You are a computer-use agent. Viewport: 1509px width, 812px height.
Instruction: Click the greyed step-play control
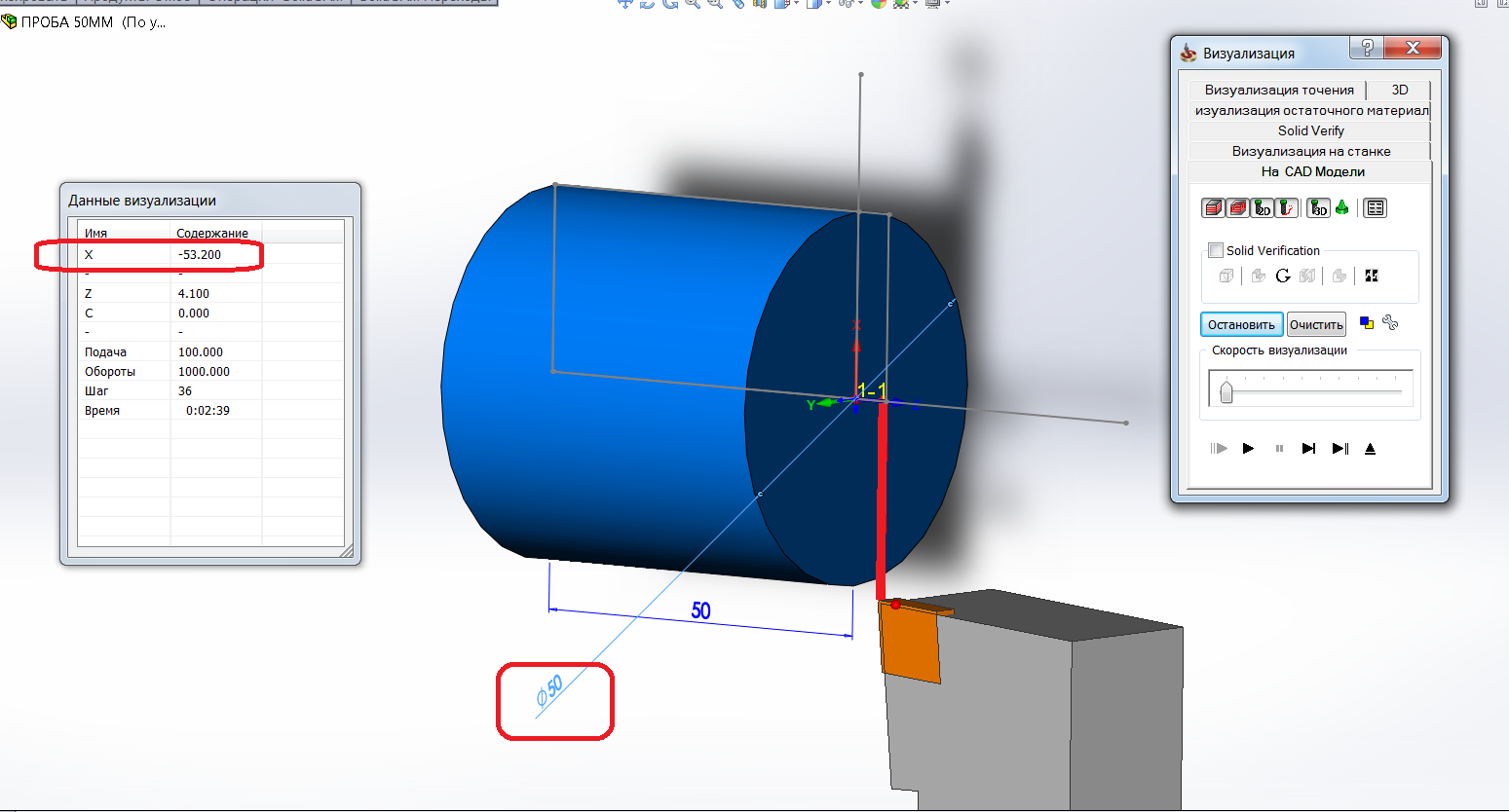coord(1218,449)
